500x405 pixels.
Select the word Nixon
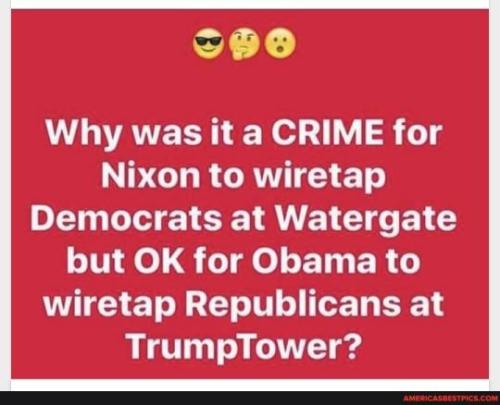(x=151, y=175)
